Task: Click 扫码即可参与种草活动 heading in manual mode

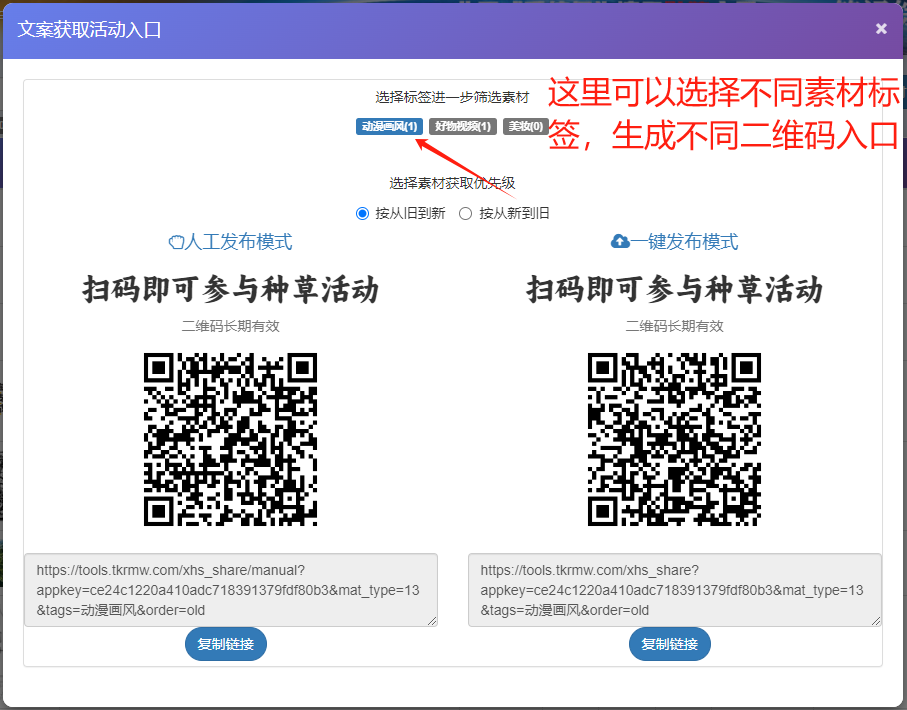Action: pyautogui.click(x=231, y=289)
